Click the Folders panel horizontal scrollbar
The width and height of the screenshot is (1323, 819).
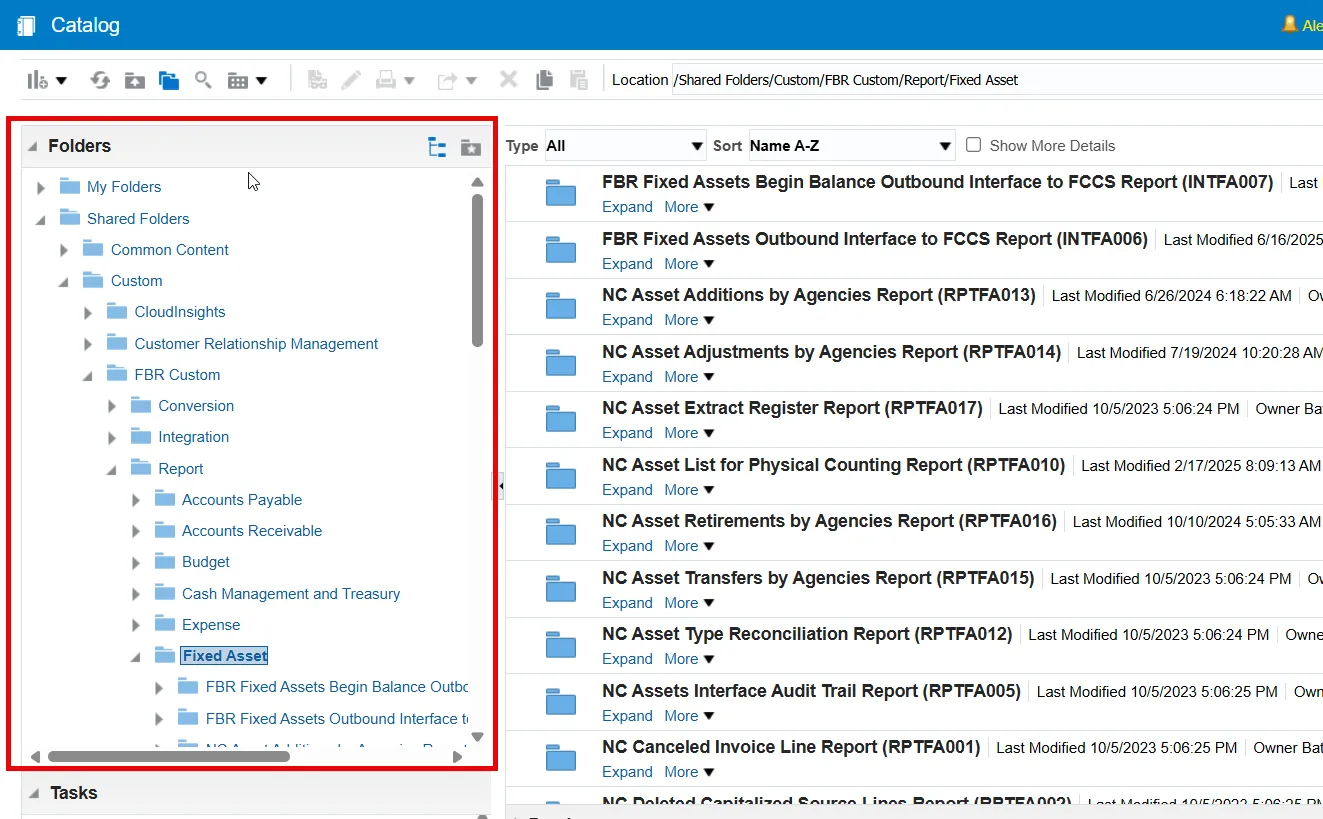coord(168,757)
